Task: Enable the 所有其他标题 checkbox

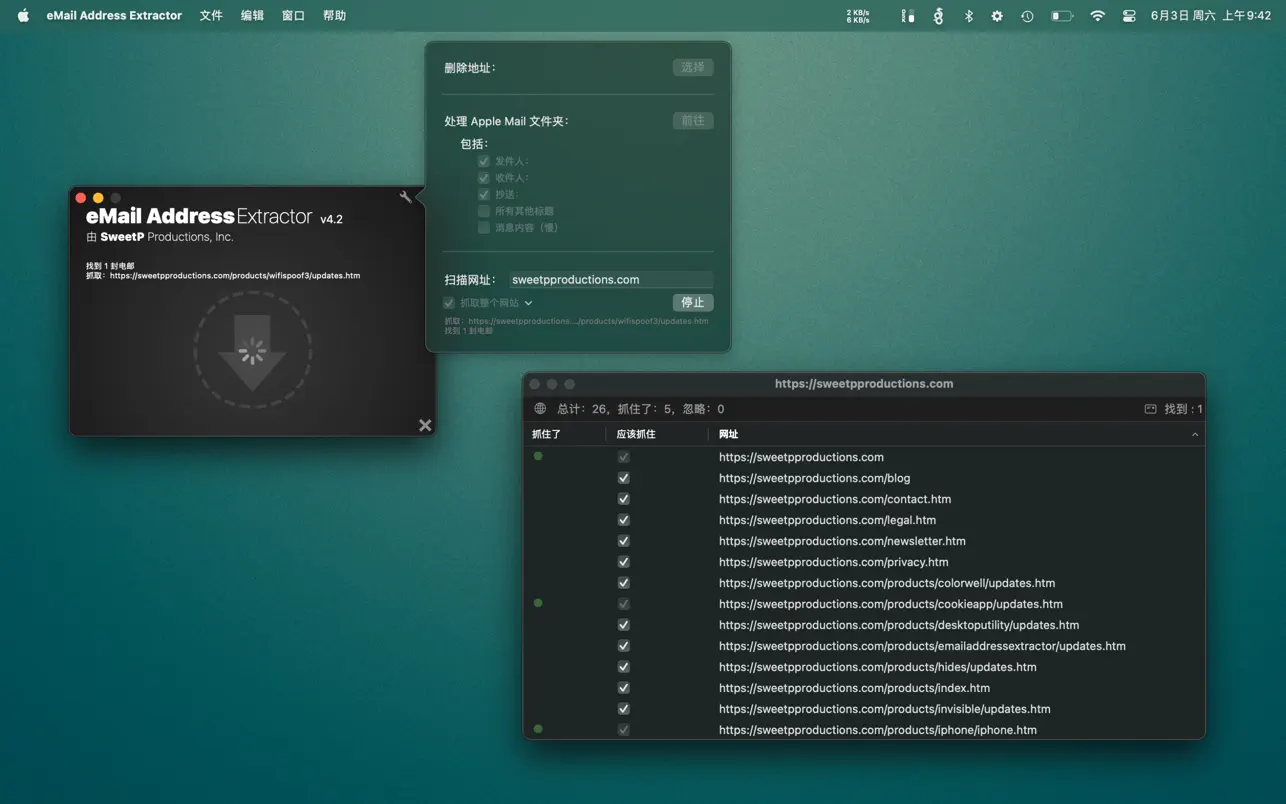Action: pos(484,211)
